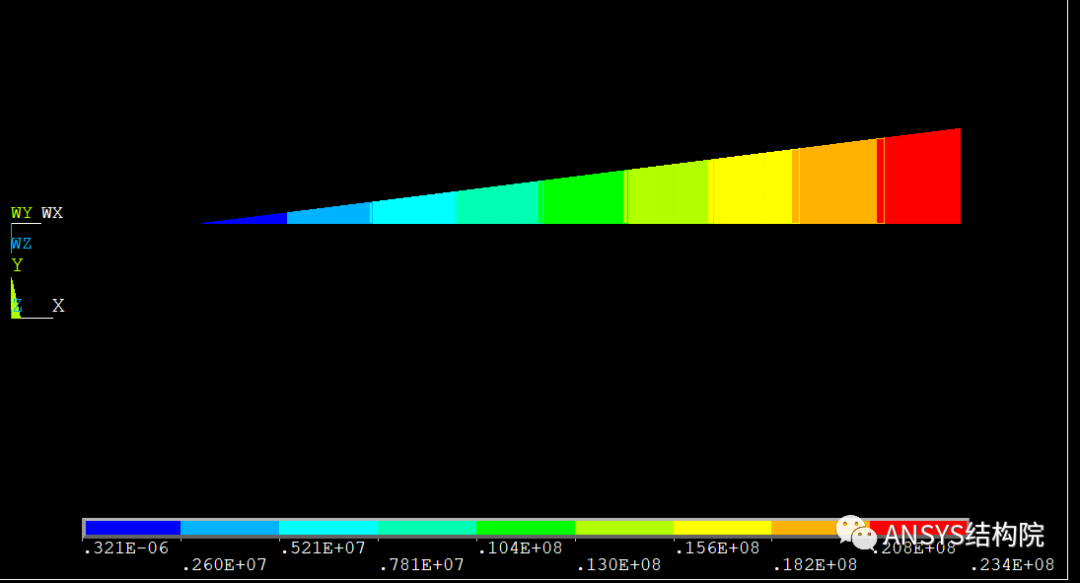Click the red contour band on beam
Screen dimensions: 1080x583
pyautogui.click(x=922, y=178)
